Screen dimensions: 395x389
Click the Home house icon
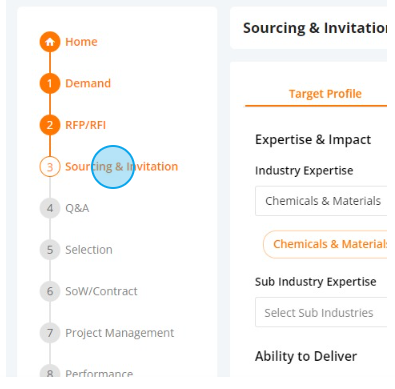pos(50,42)
